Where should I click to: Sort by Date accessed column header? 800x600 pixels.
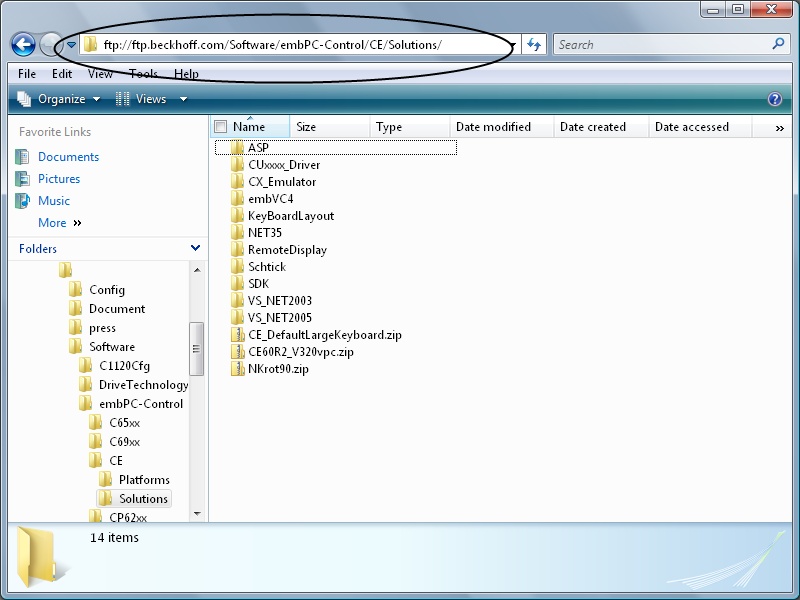[700, 127]
